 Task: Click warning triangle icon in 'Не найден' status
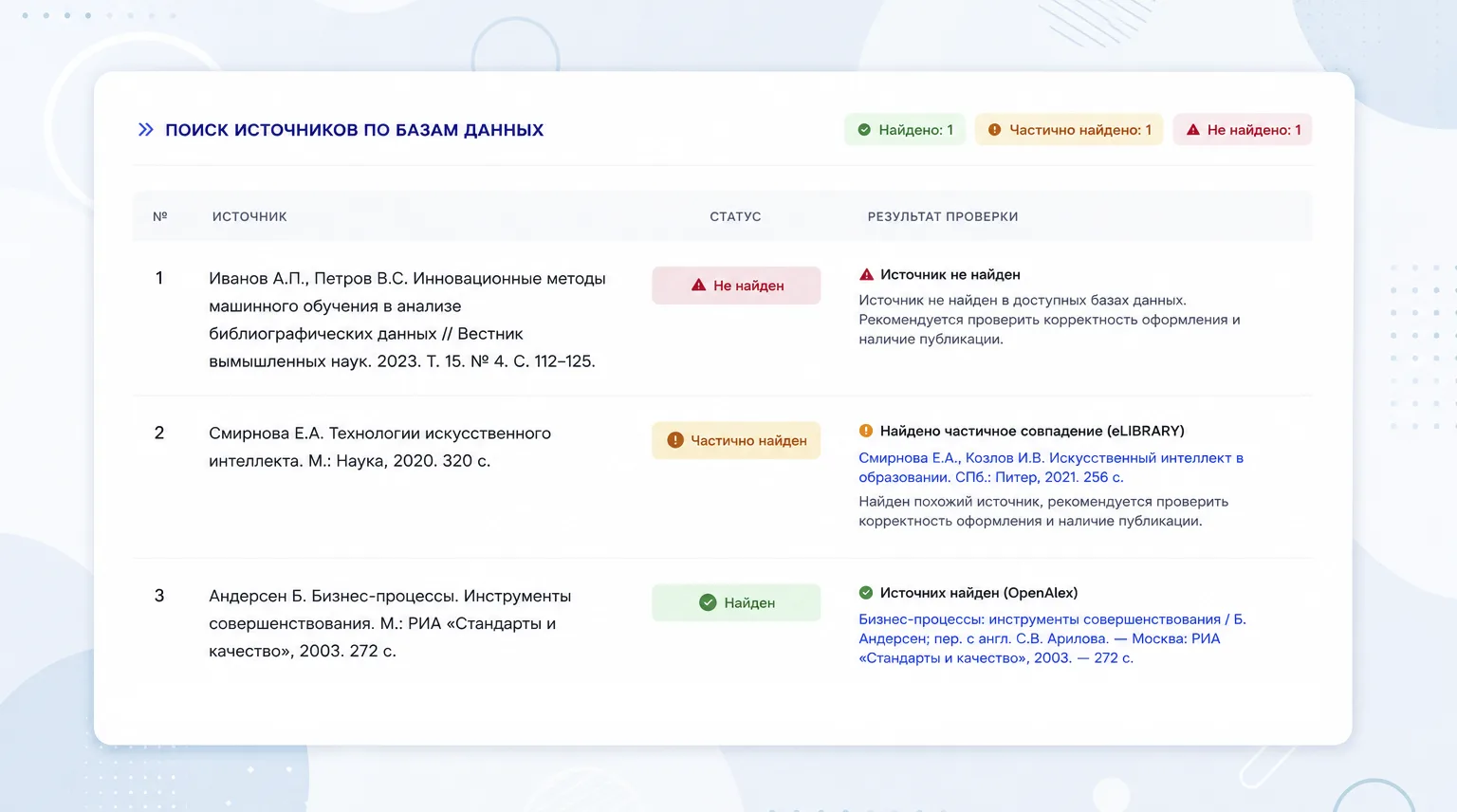point(698,285)
